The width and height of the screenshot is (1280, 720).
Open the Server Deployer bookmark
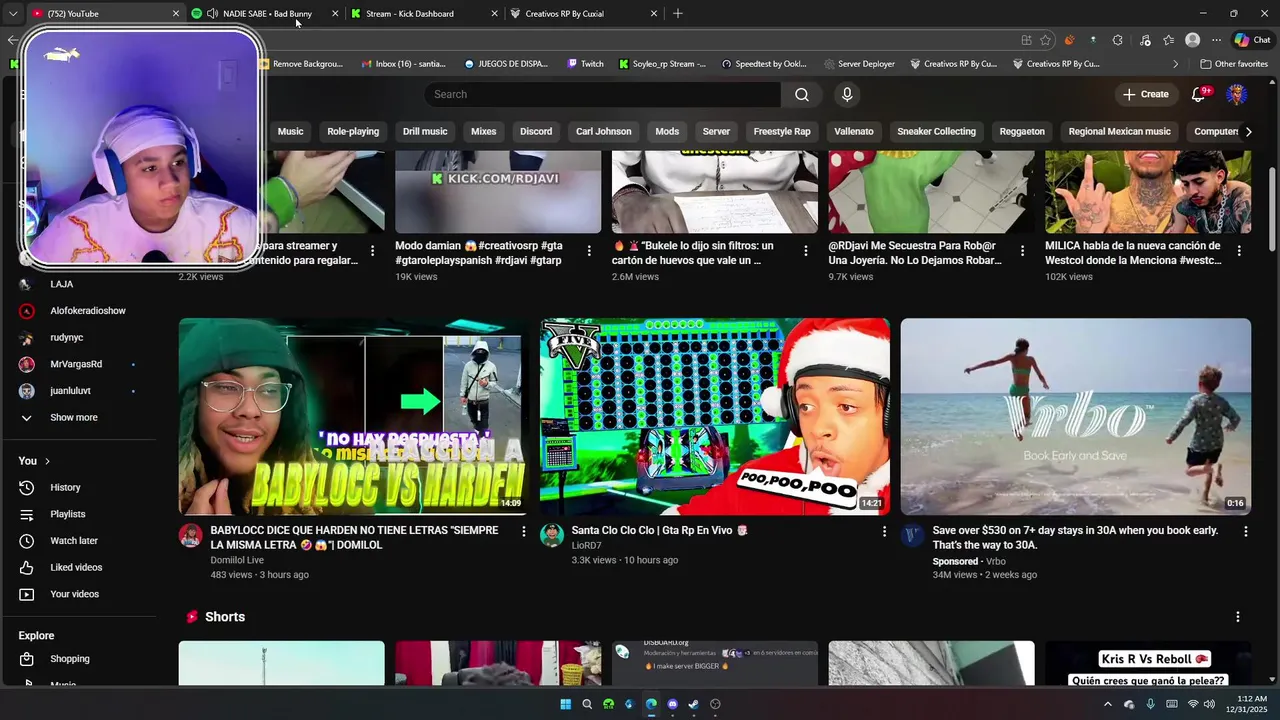(x=860, y=64)
